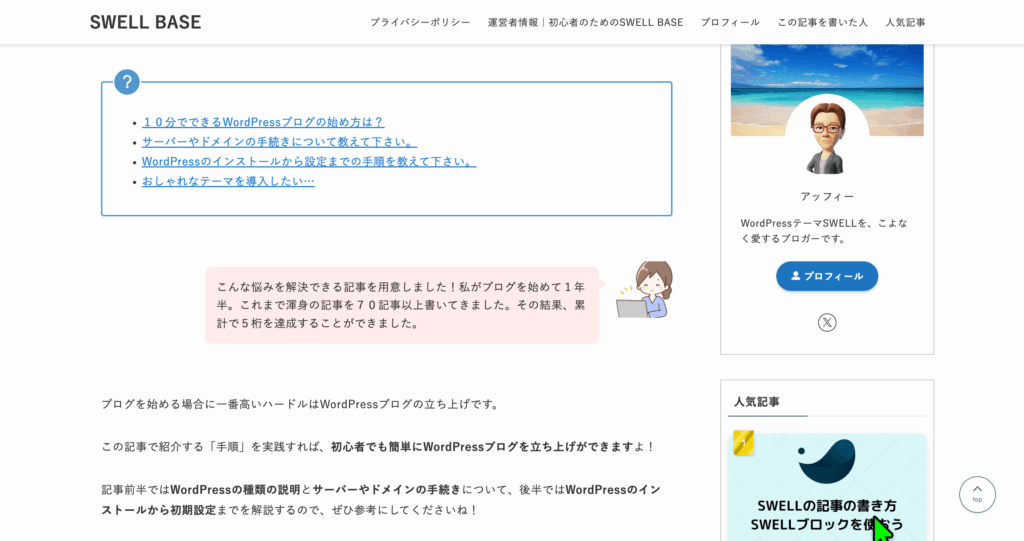1024x541 pixels.
Task: Open 運営者情報｜初心者のためのSWELL BASE menu item
Action: point(585,22)
